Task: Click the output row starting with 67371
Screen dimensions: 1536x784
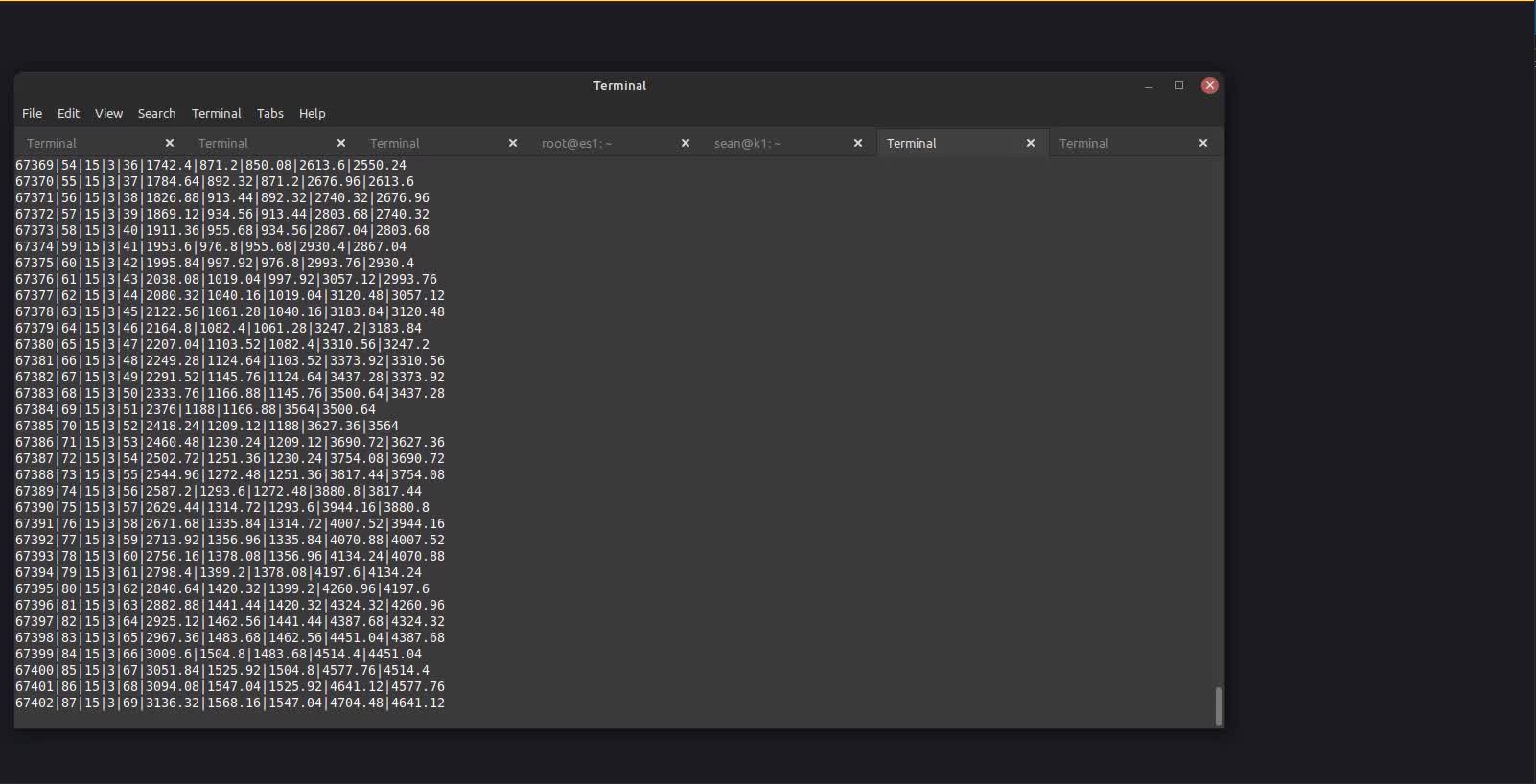Action: coord(222,197)
